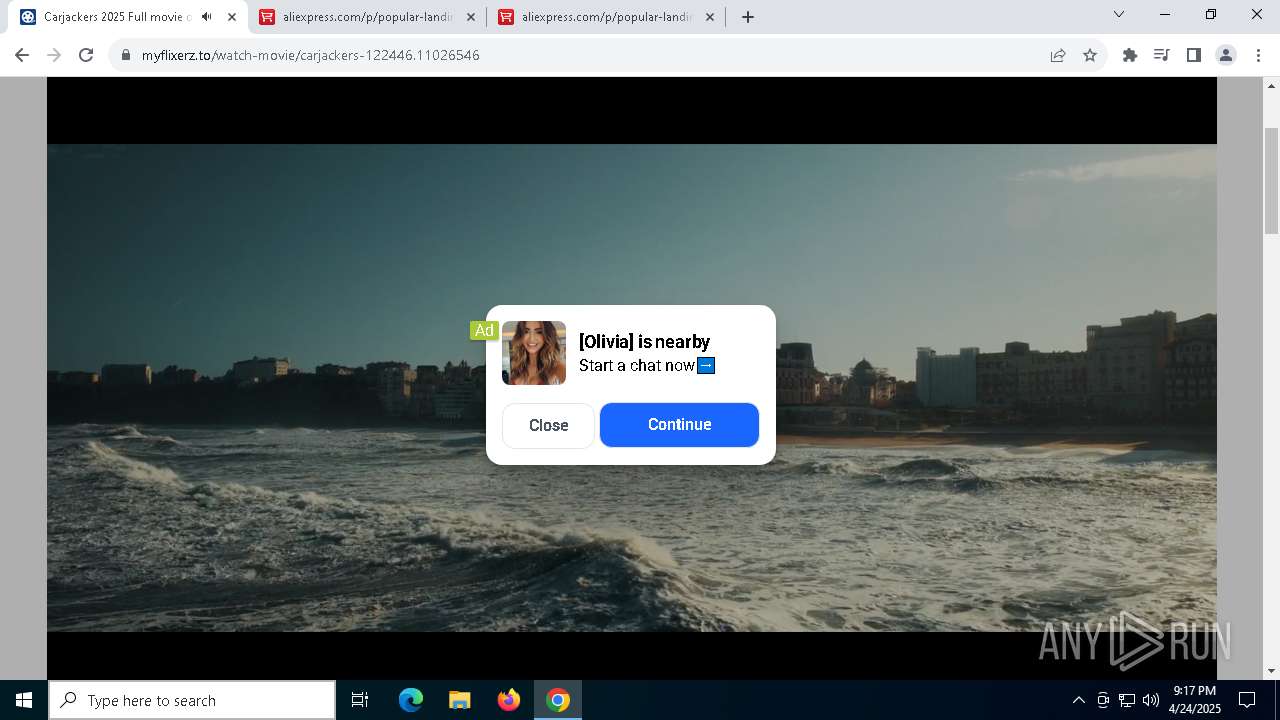
Task: Open network status tray icon
Action: (x=1127, y=700)
